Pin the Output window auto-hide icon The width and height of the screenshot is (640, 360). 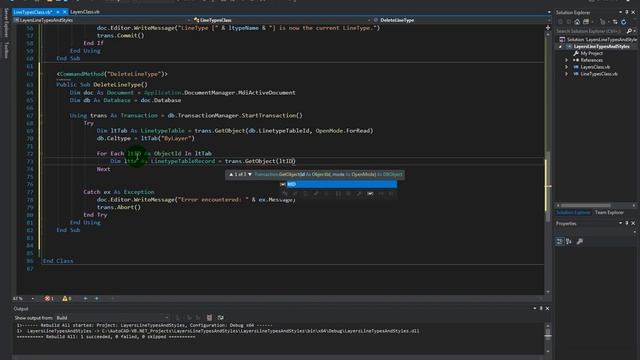pyautogui.click(x=541, y=309)
